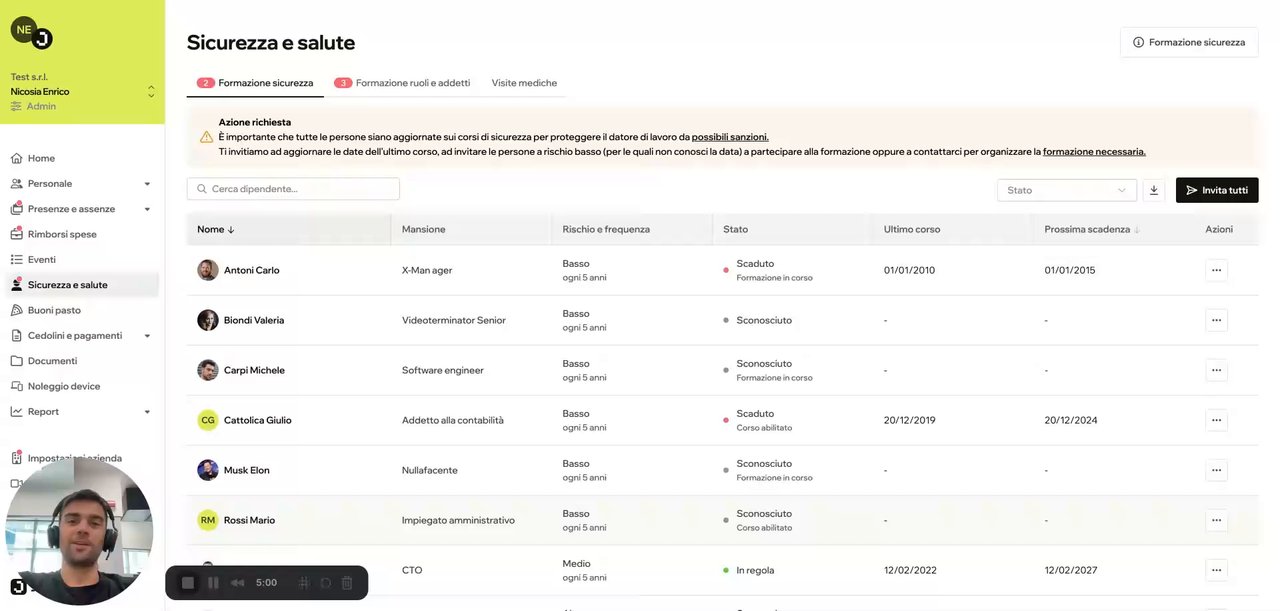The height and width of the screenshot is (611, 1280).
Task: Click the CG avatar of Cattolica Giulio
Action: click(208, 420)
